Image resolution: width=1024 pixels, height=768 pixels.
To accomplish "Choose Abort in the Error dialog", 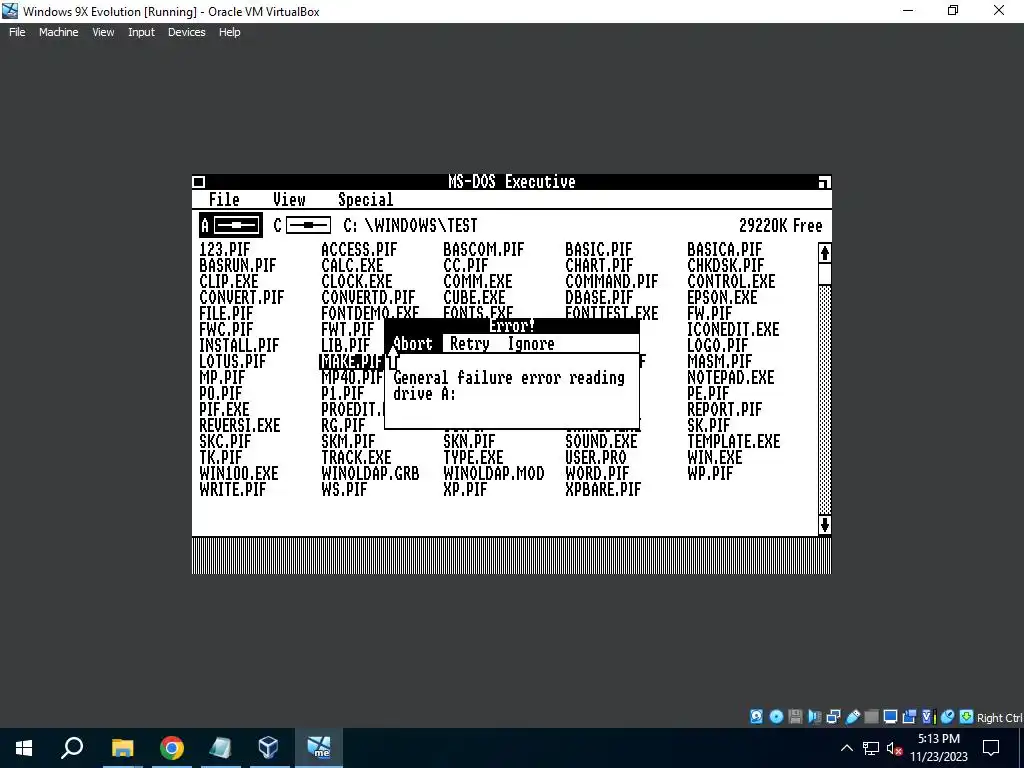I will [413, 344].
